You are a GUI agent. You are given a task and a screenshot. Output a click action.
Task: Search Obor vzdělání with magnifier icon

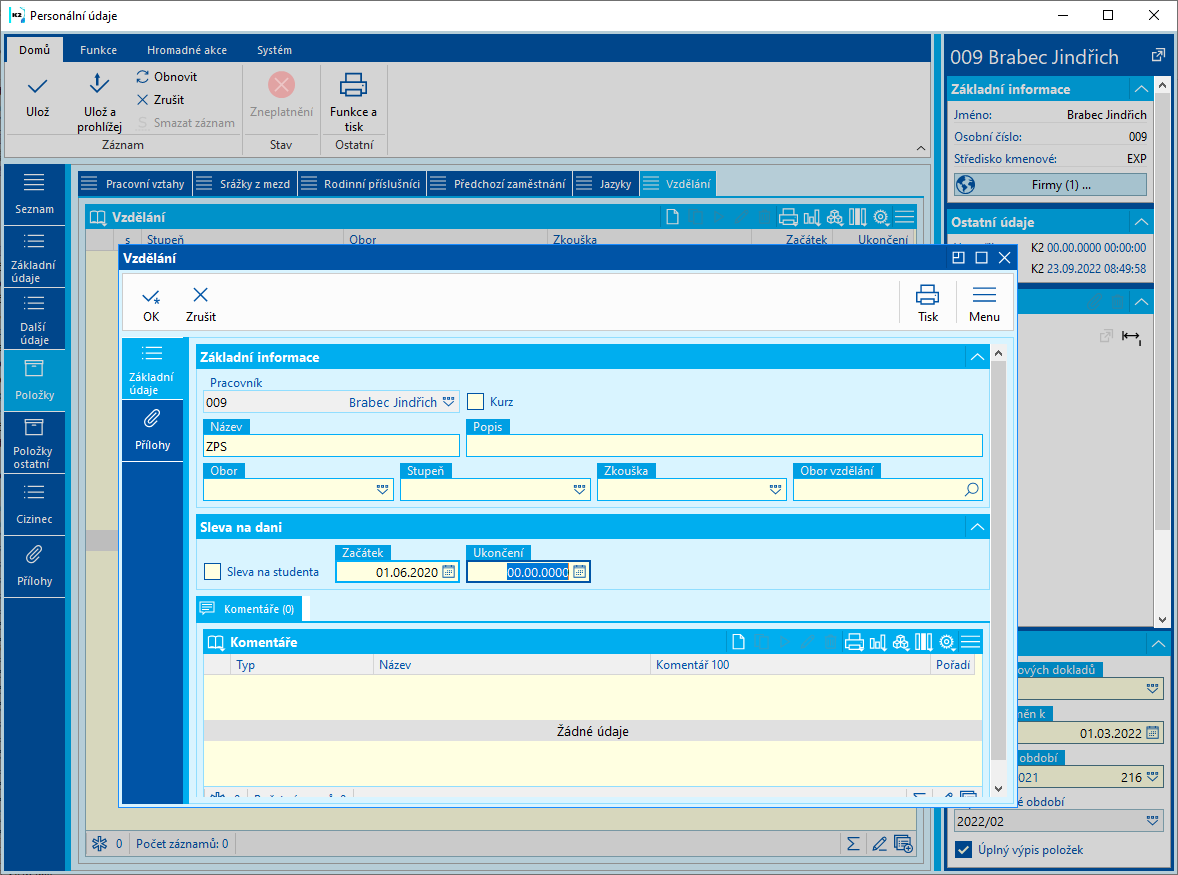click(x=971, y=490)
